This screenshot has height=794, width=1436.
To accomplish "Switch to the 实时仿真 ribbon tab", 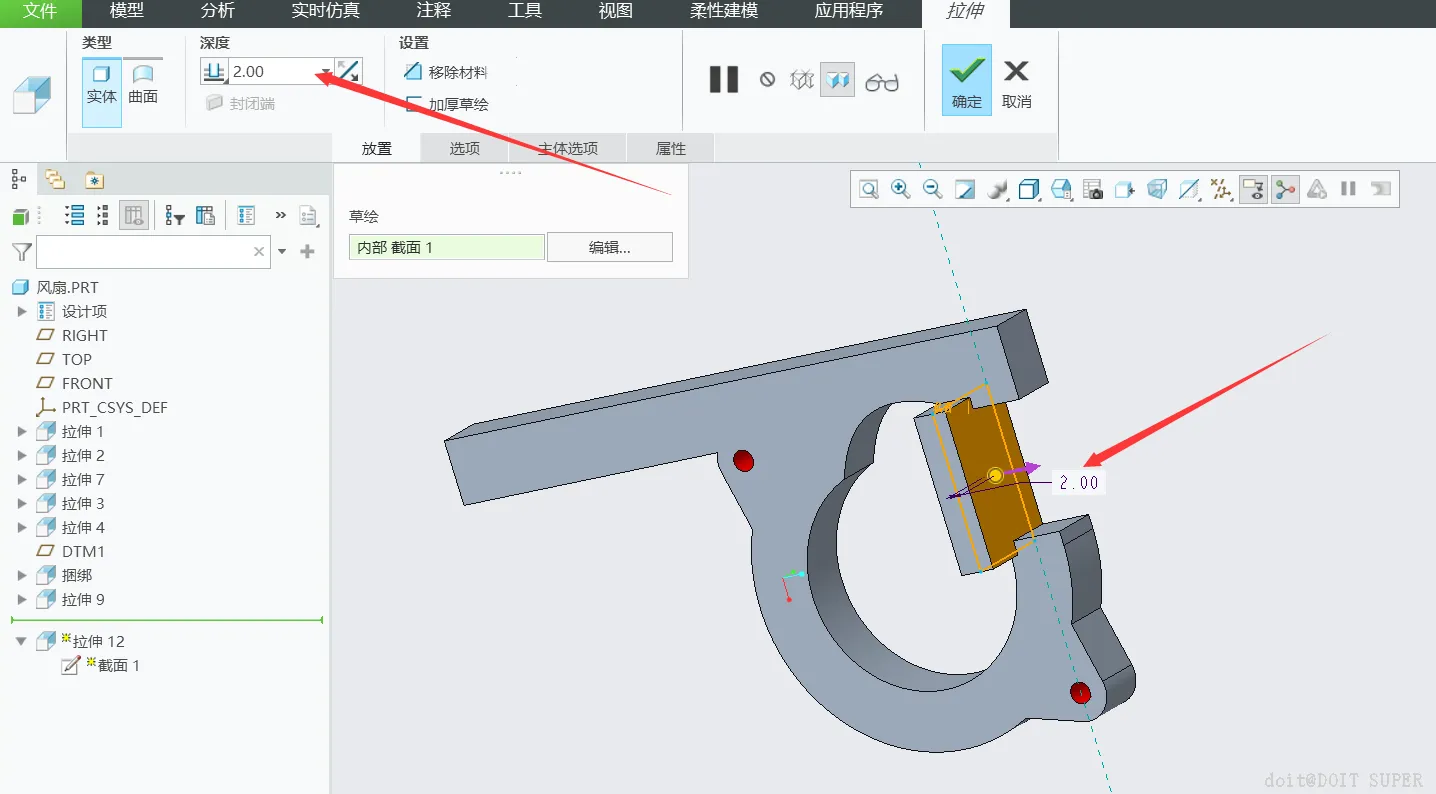I will click(x=326, y=12).
